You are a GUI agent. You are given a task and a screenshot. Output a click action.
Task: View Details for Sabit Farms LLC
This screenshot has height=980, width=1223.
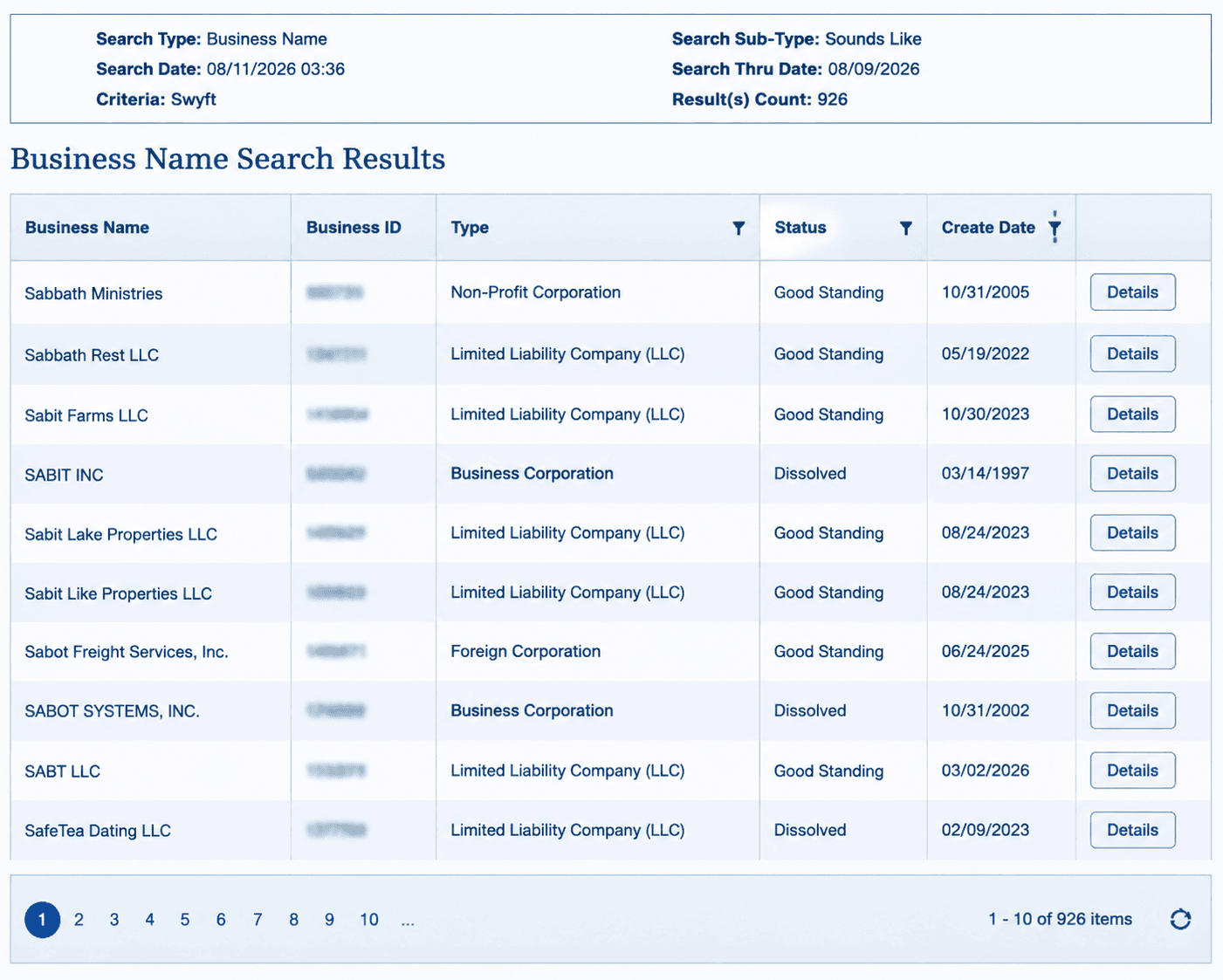click(x=1132, y=414)
